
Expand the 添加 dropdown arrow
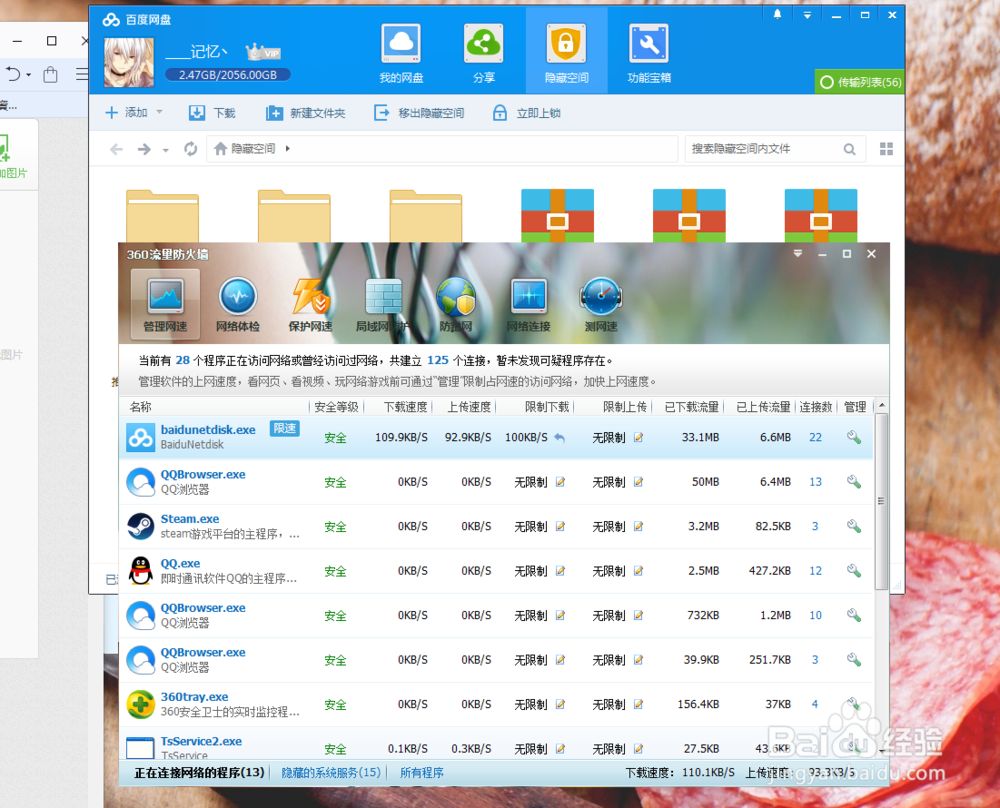159,112
